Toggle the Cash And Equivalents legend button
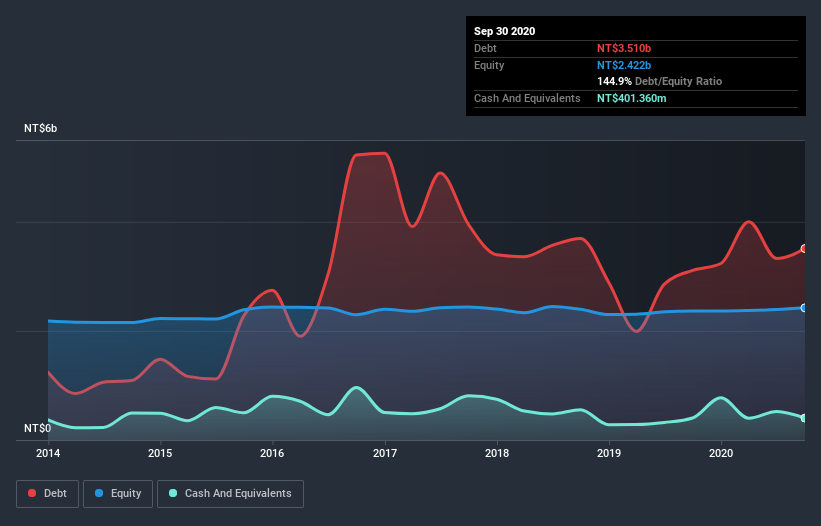 pyautogui.click(x=230, y=494)
